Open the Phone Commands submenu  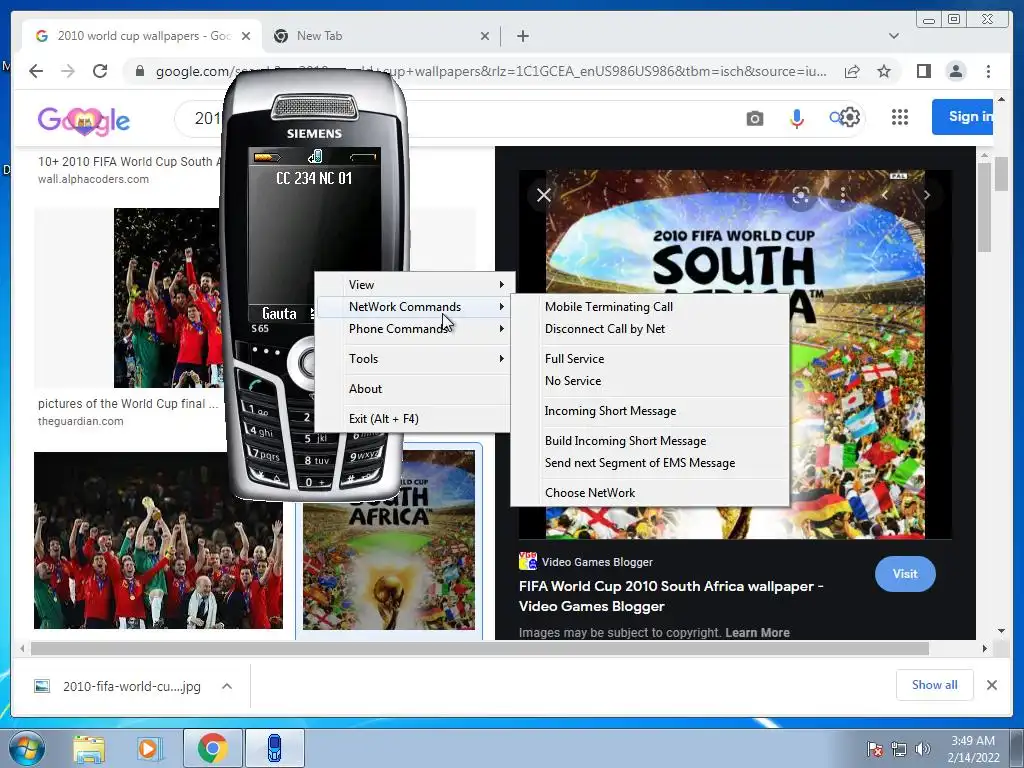(414, 328)
